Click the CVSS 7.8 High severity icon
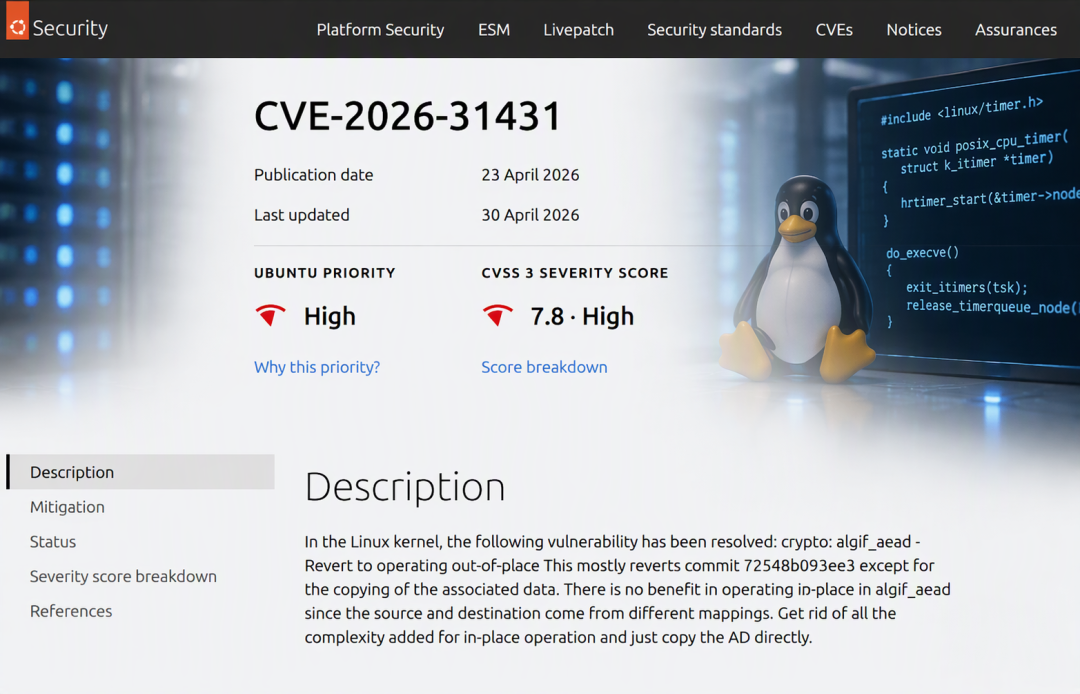The image size is (1080, 694). click(x=498, y=315)
